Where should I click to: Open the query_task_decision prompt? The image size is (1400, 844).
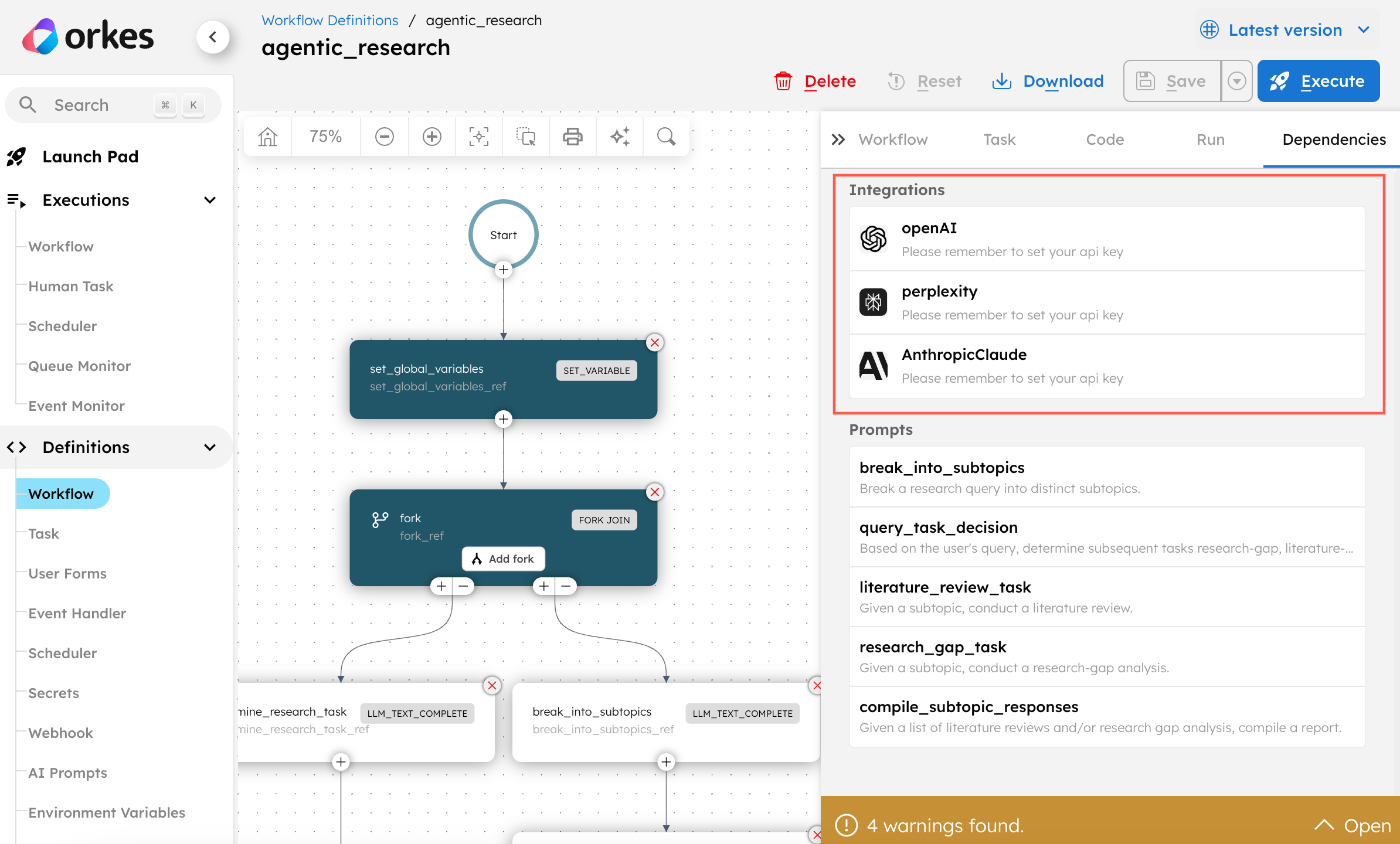click(x=1107, y=537)
